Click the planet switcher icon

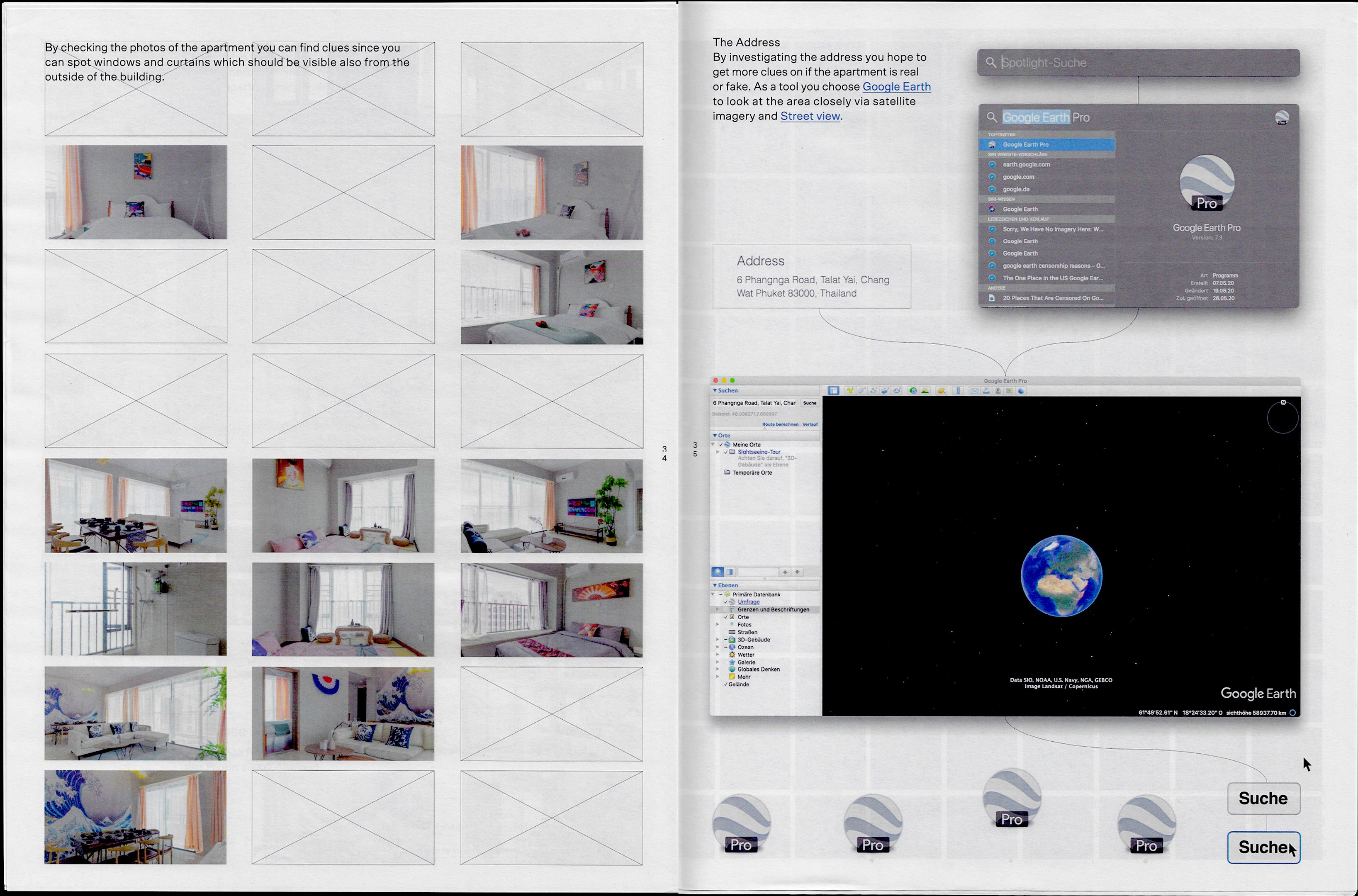(942, 391)
